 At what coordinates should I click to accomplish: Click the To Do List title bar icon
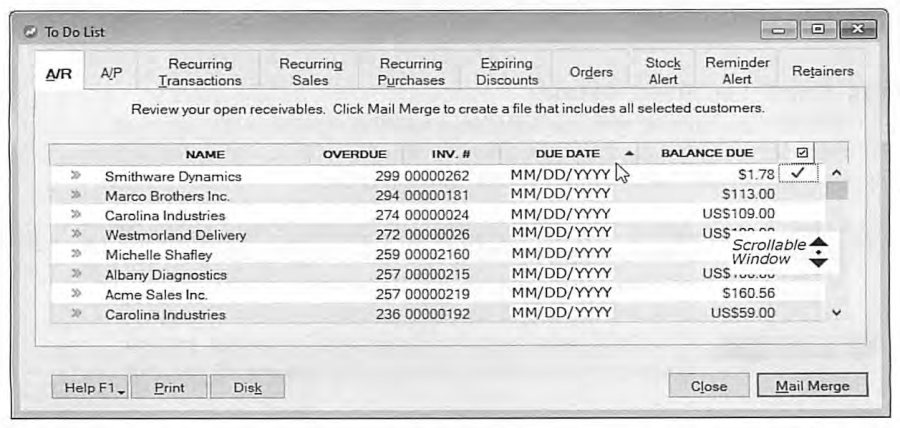click(31, 32)
